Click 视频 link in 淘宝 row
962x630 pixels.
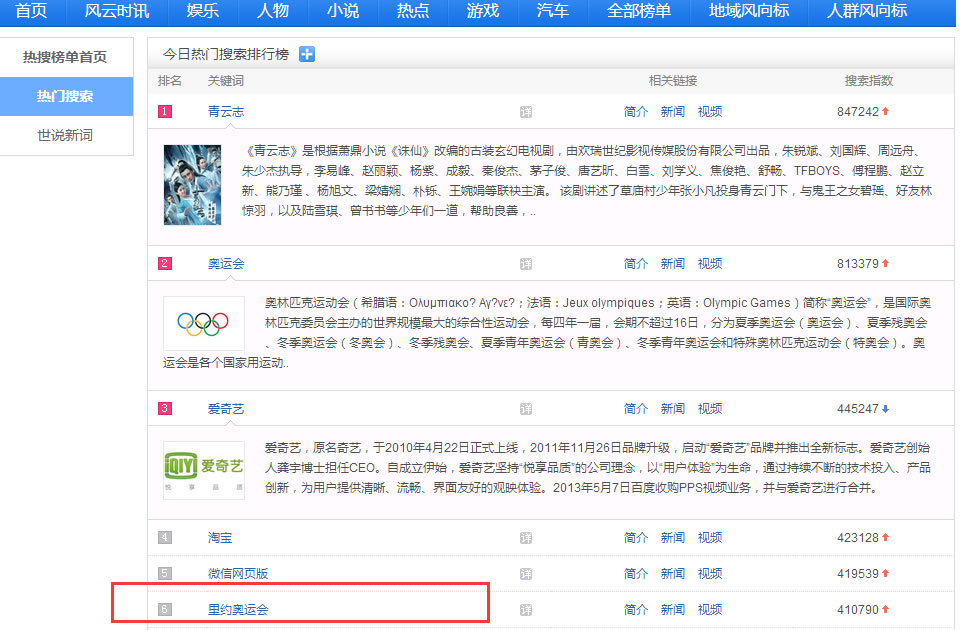(710, 538)
